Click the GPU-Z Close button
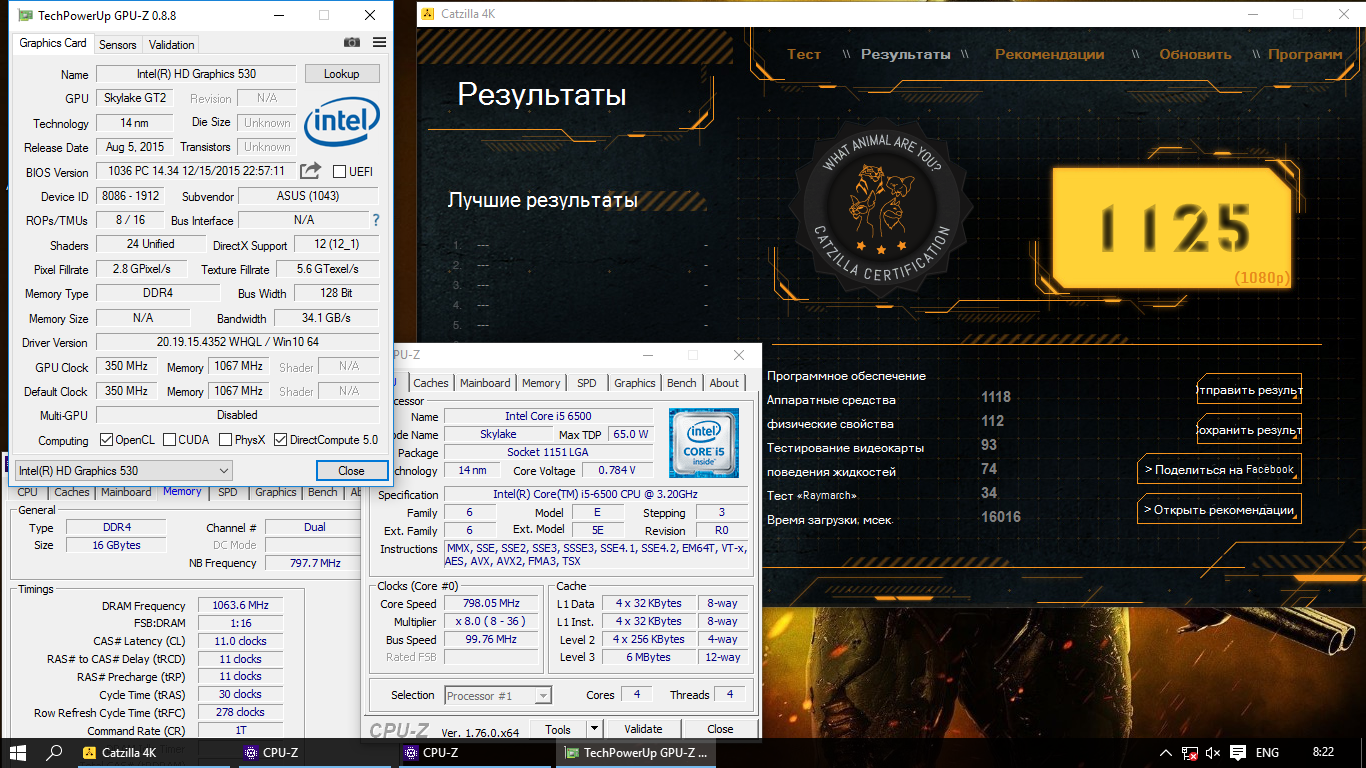The width and height of the screenshot is (1366, 768). coord(351,470)
